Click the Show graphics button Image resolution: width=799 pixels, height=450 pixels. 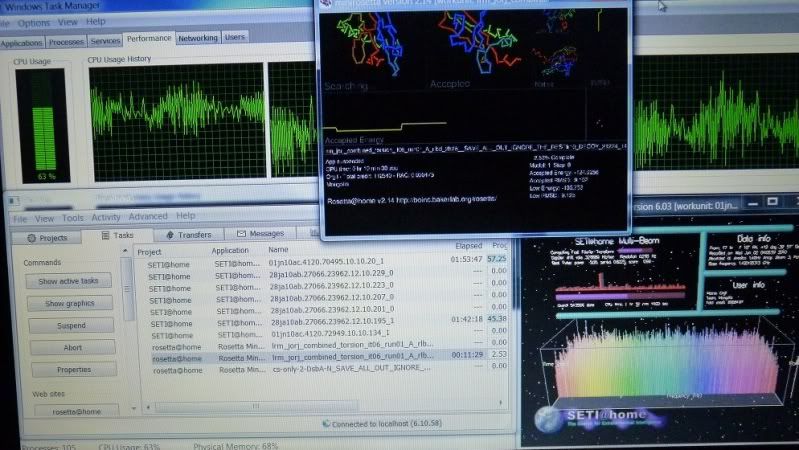[70, 303]
